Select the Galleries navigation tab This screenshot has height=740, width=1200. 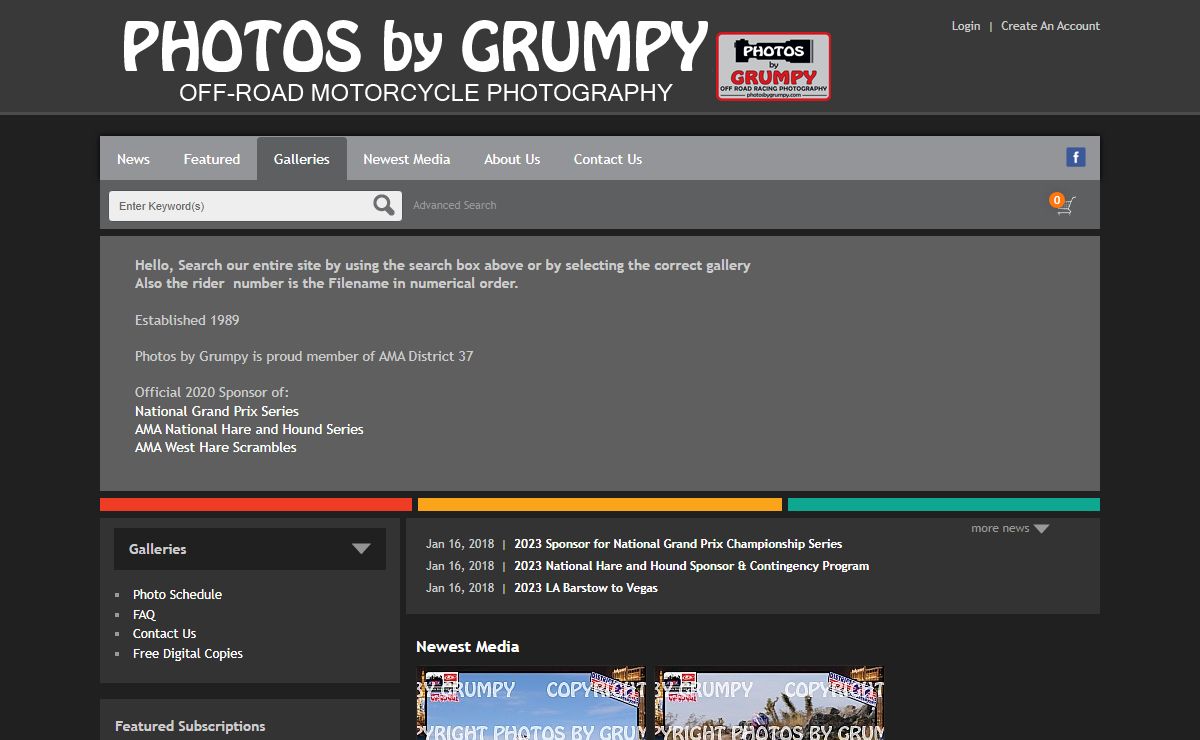[x=301, y=159]
